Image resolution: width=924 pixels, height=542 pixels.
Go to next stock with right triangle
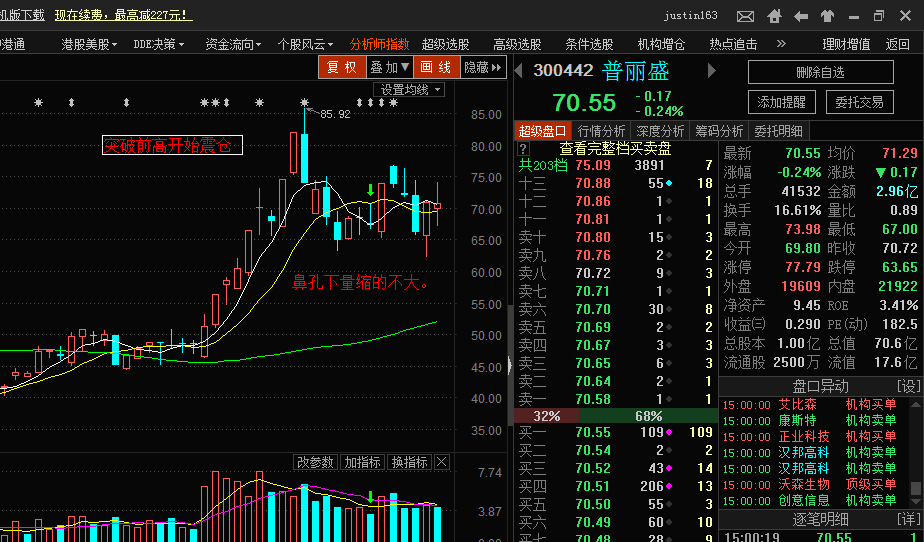point(712,71)
